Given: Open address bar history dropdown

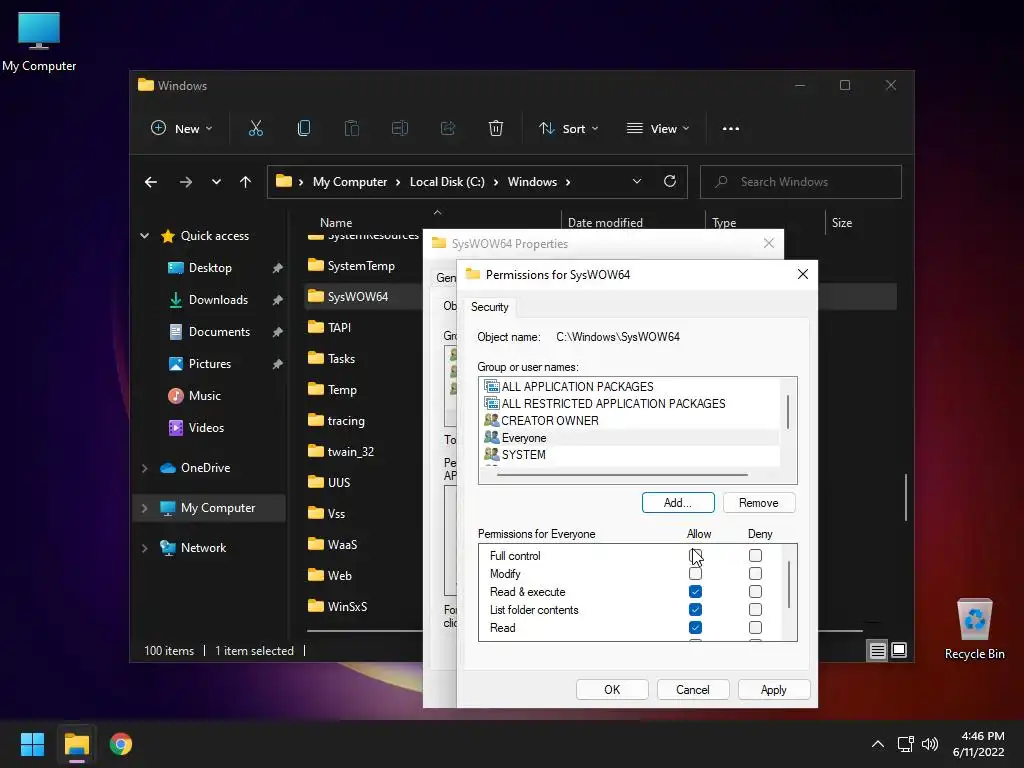Looking at the screenshot, I should click(x=637, y=182).
